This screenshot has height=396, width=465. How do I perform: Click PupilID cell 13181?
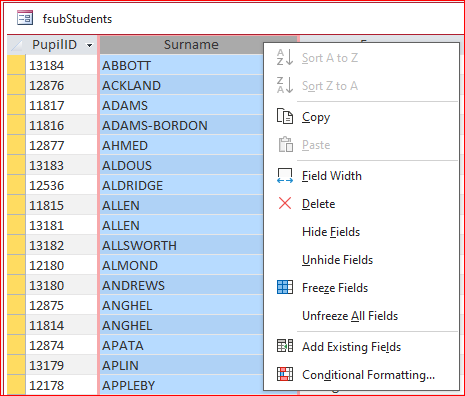point(61,225)
